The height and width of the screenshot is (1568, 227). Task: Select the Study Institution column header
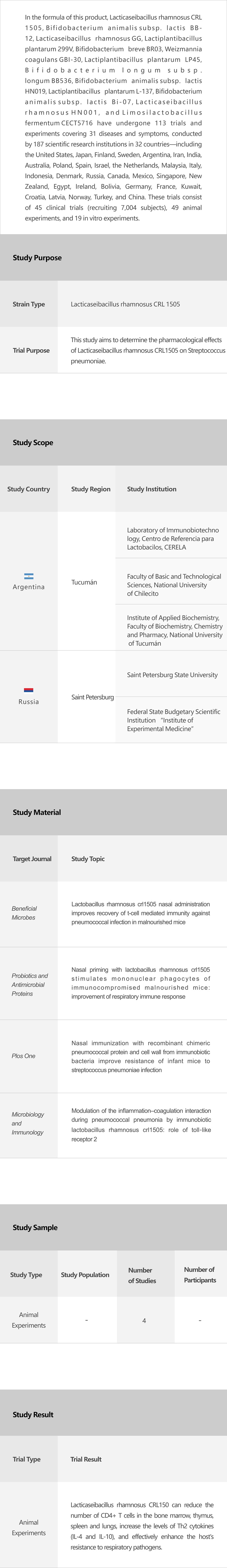152,489
